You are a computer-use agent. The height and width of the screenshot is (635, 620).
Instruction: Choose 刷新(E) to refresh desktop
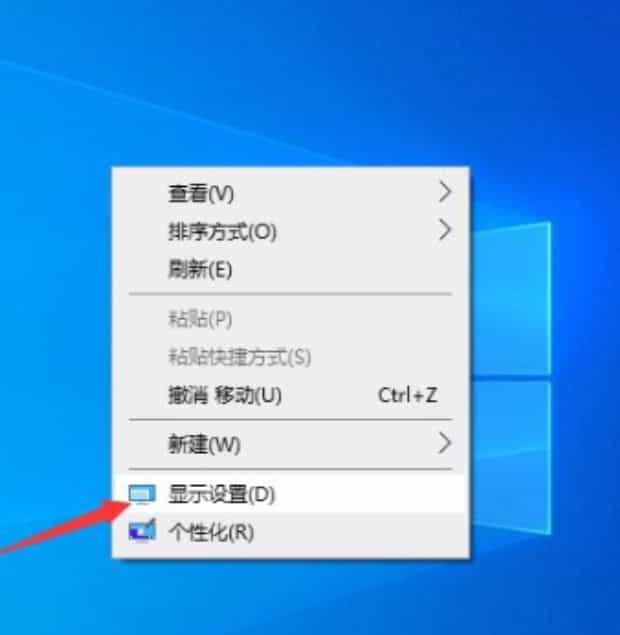click(291, 269)
